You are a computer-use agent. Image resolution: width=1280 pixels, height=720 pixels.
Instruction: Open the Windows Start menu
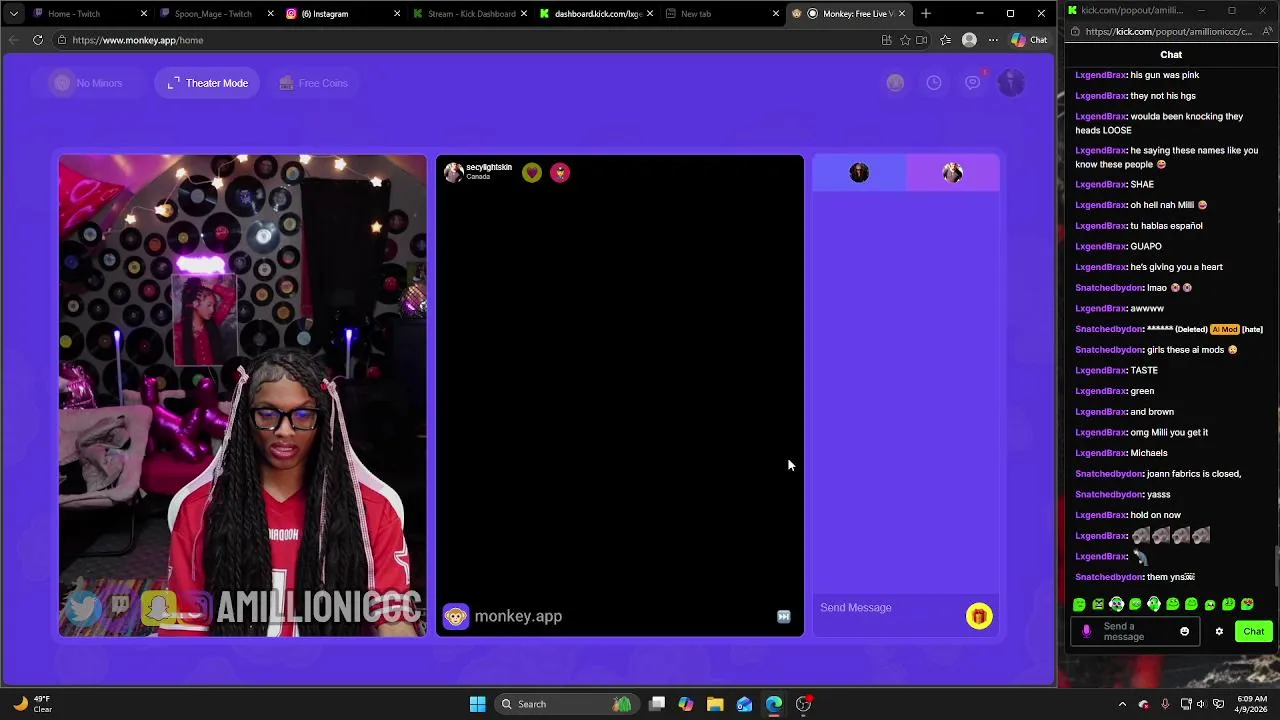click(x=478, y=704)
